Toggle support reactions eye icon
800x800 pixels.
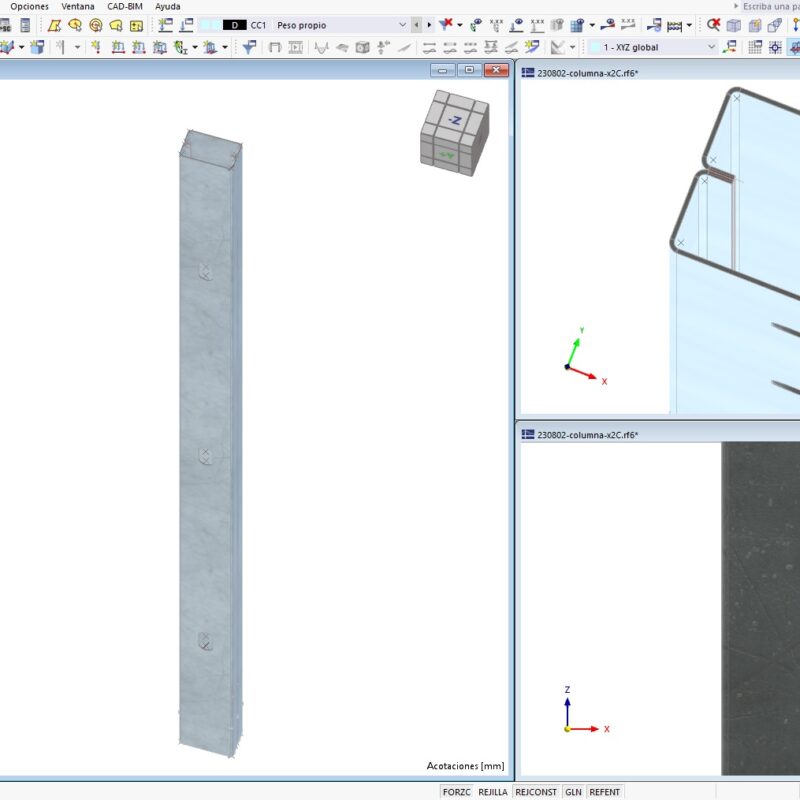click(x=516, y=25)
